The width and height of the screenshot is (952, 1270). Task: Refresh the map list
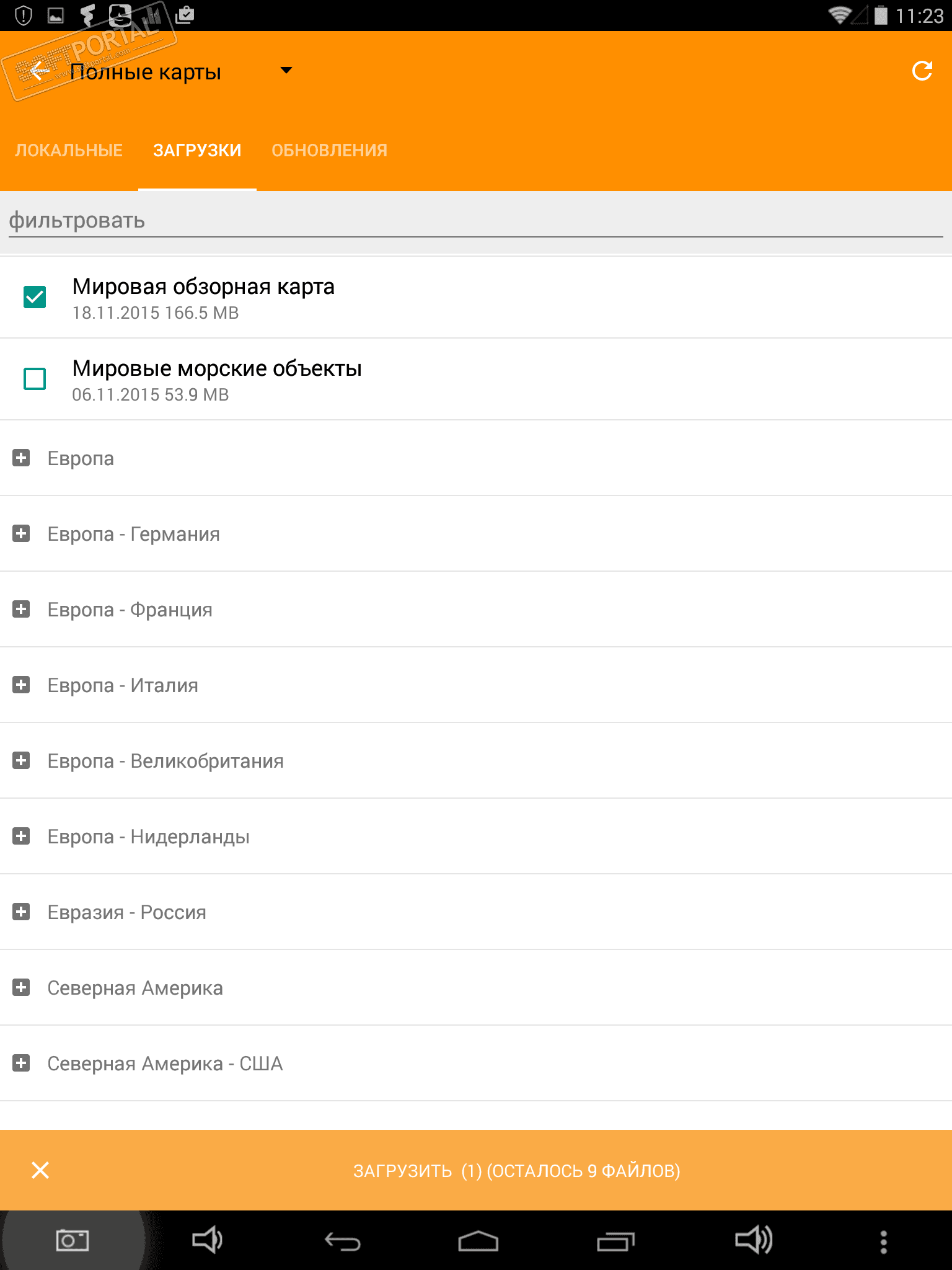[922, 71]
